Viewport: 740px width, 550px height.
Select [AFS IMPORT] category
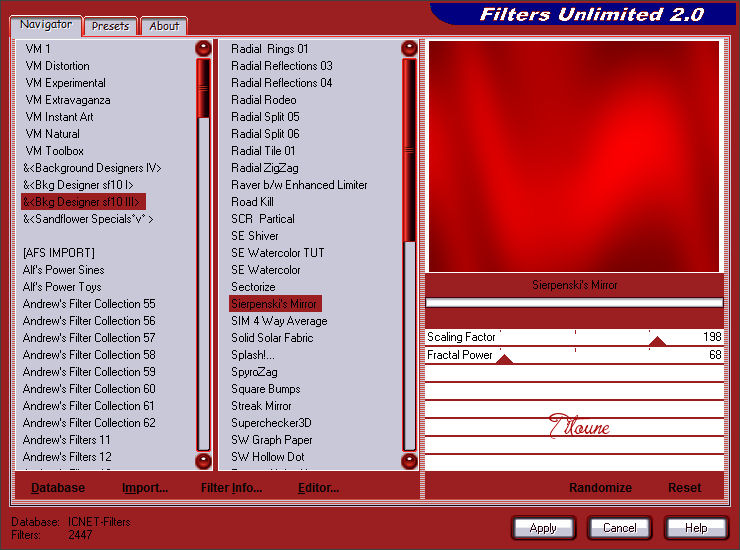pos(59,253)
